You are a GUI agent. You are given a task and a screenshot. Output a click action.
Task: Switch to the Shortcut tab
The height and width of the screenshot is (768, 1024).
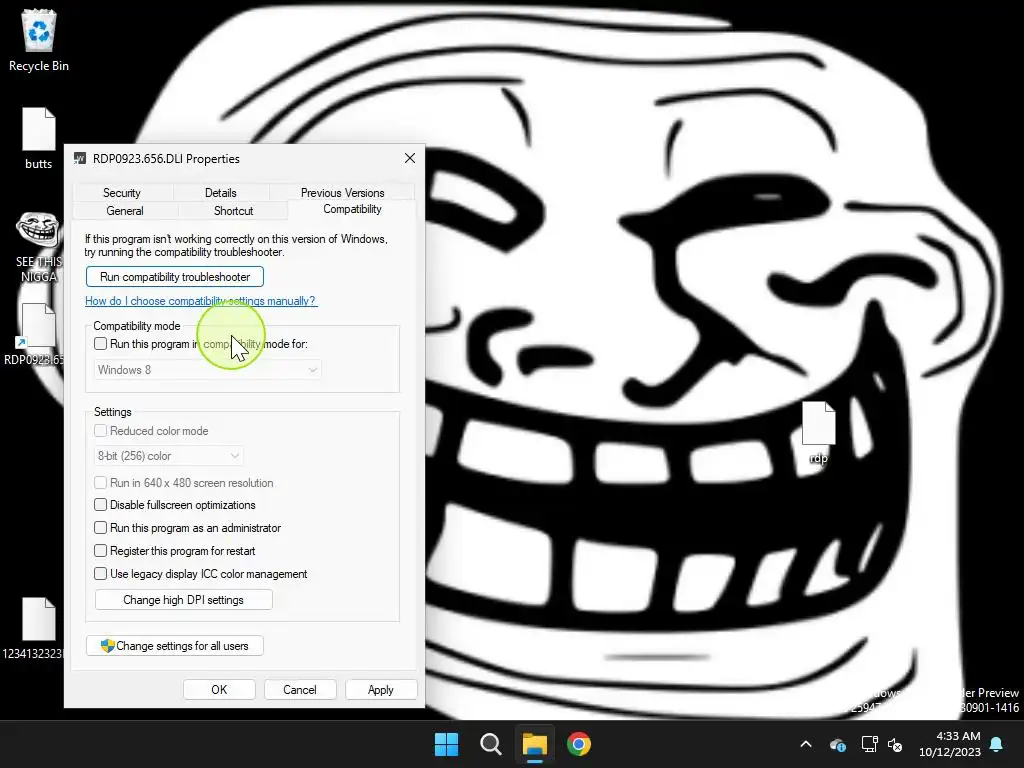tap(233, 210)
